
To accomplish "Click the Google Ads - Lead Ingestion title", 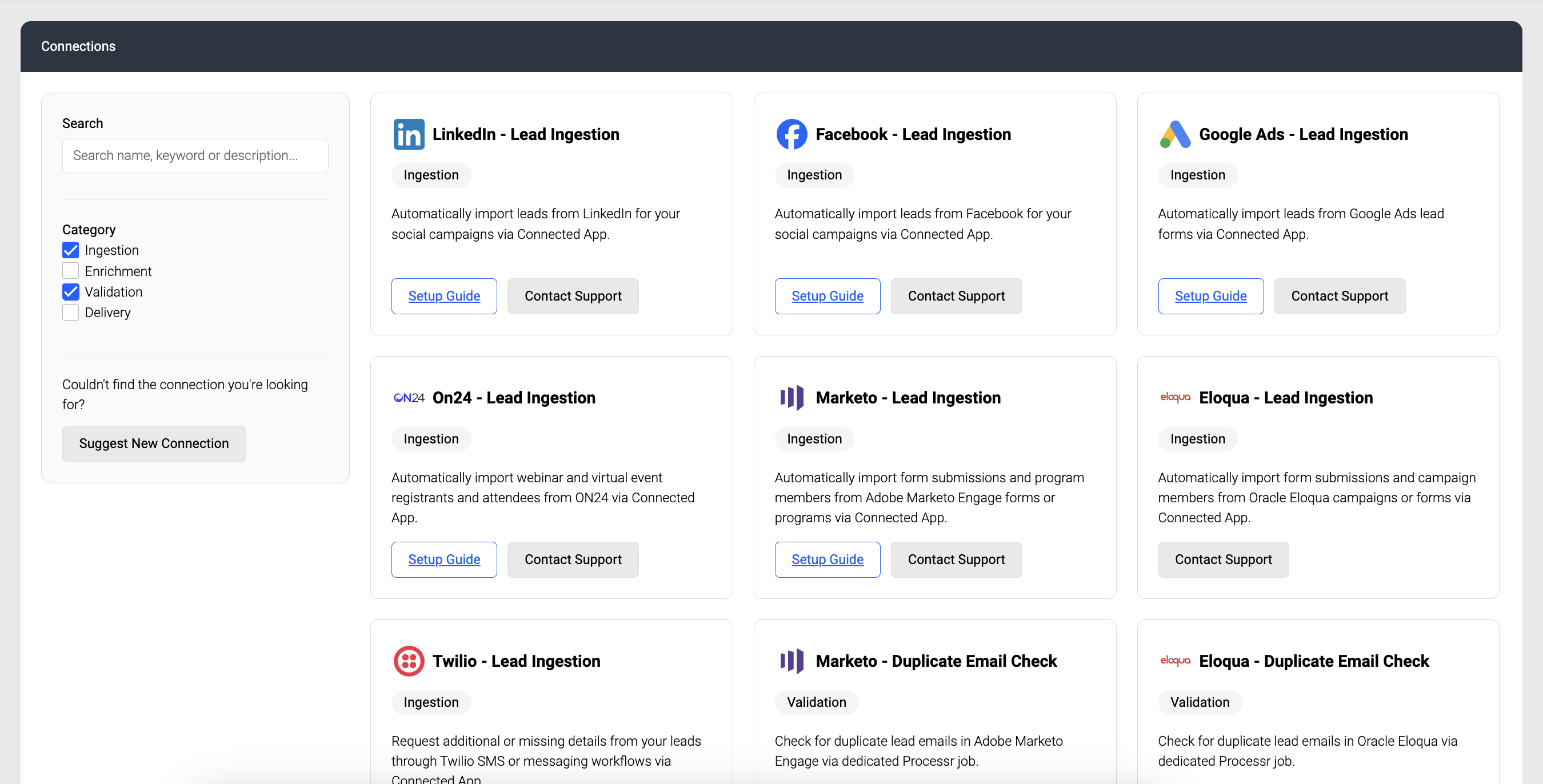I will (x=1304, y=134).
